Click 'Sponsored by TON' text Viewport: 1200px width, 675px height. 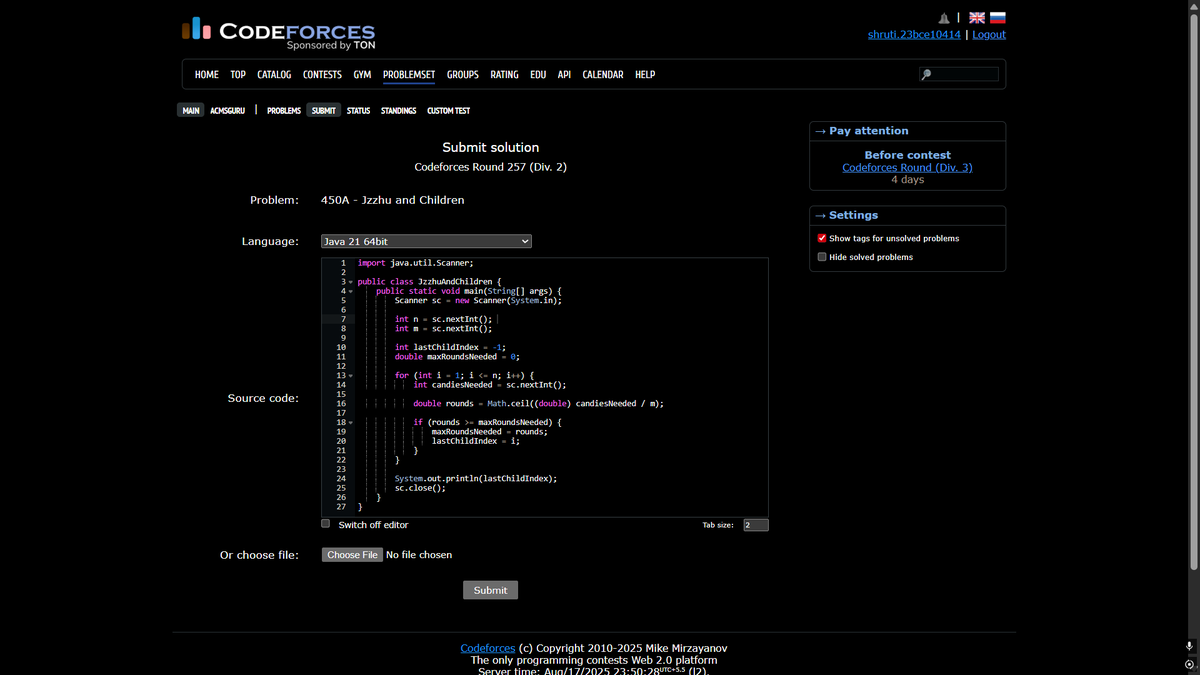[x=331, y=45]
